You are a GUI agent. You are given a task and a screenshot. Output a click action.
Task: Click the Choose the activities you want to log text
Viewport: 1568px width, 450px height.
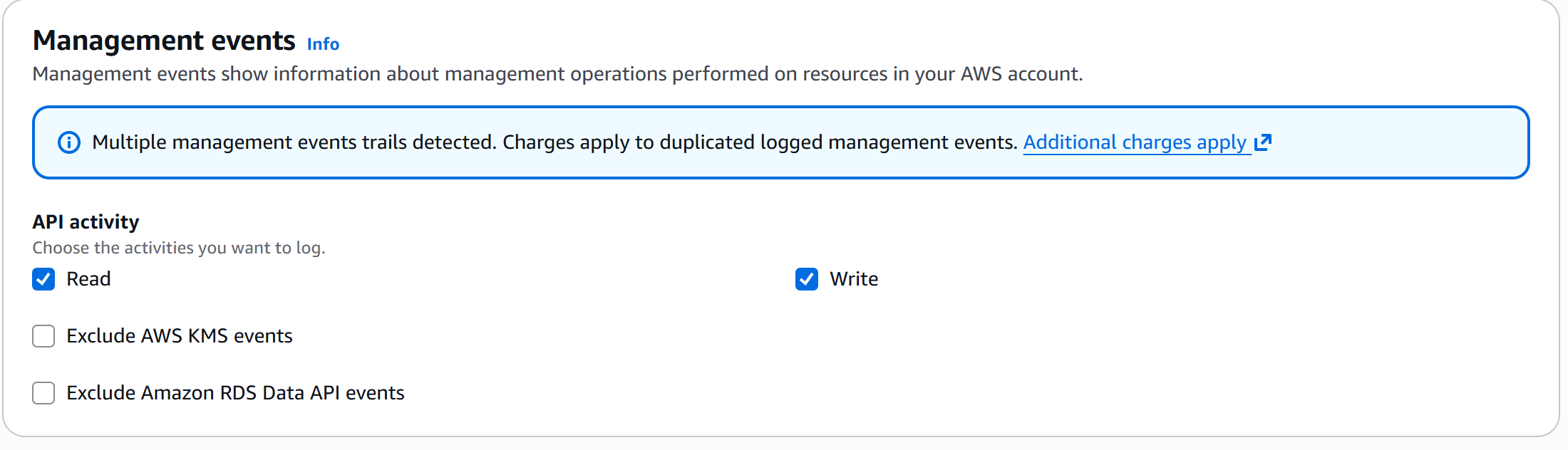point(179,248)
